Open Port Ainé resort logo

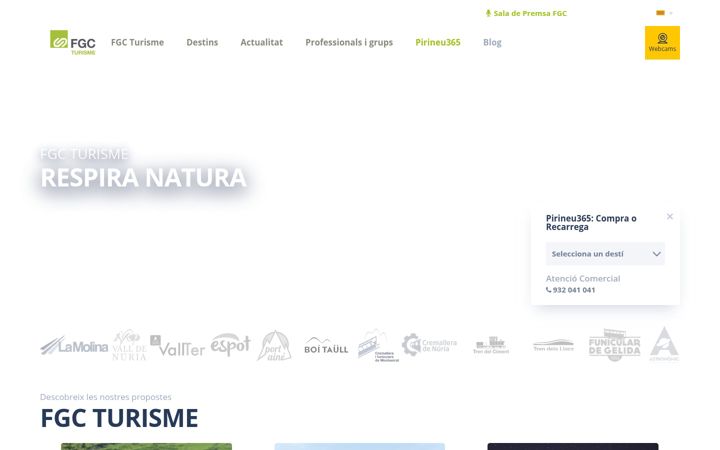[x=275, y=345]
